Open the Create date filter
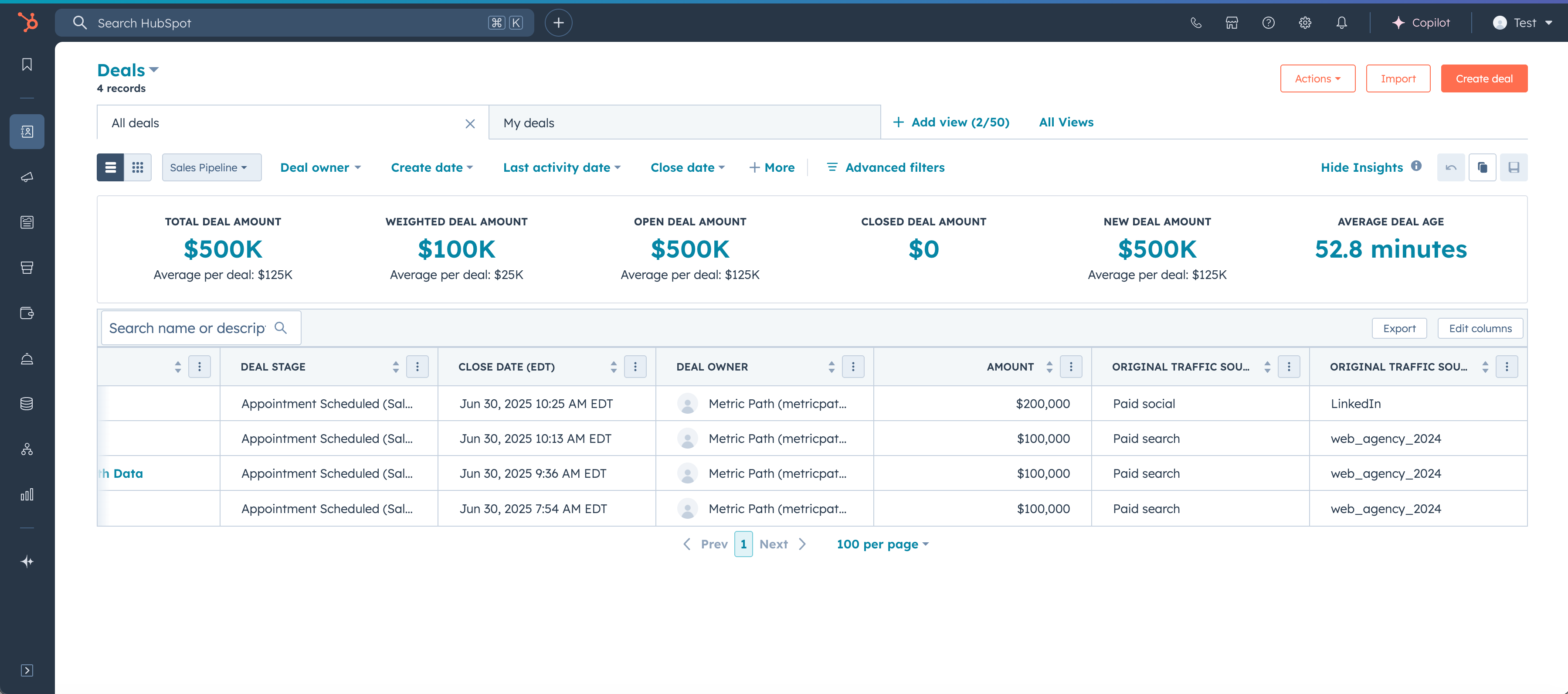This screenshot has height=694, width=1568. click(x=431, y=167)
